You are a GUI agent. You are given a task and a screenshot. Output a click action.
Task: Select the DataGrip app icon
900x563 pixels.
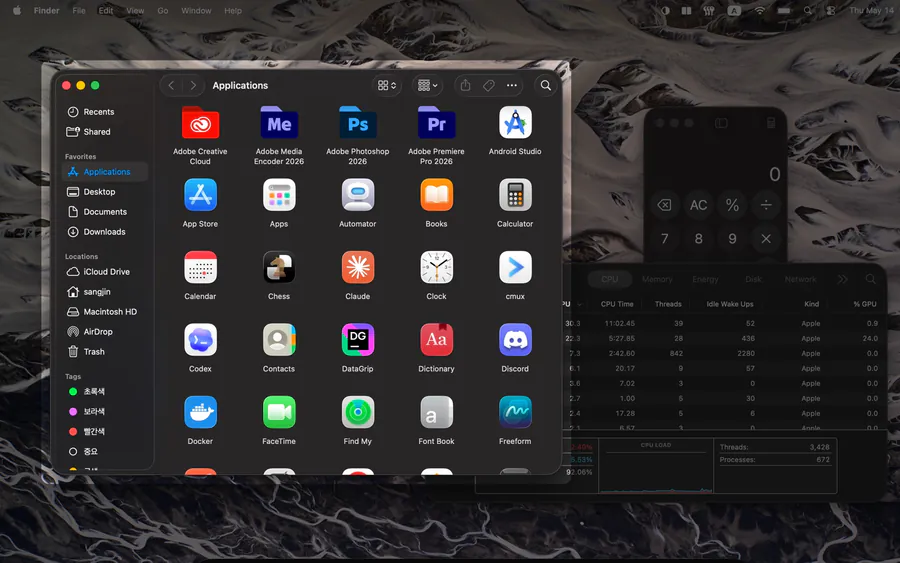[x=358, y=340]
